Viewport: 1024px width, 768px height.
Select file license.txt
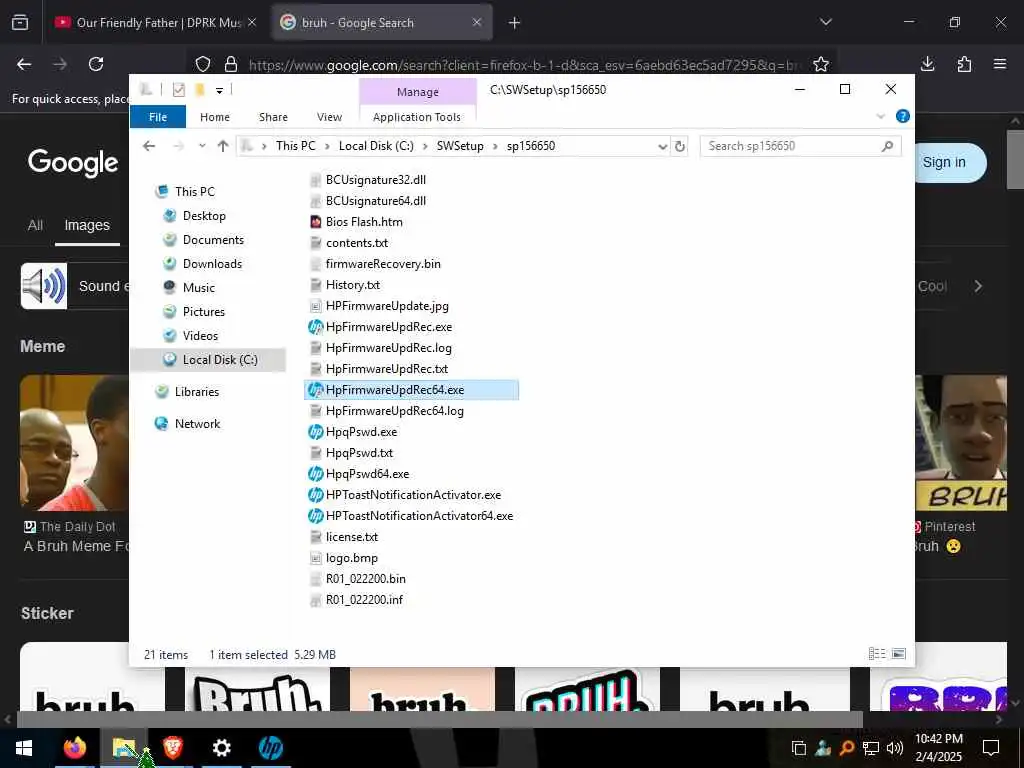click(351, 537)
